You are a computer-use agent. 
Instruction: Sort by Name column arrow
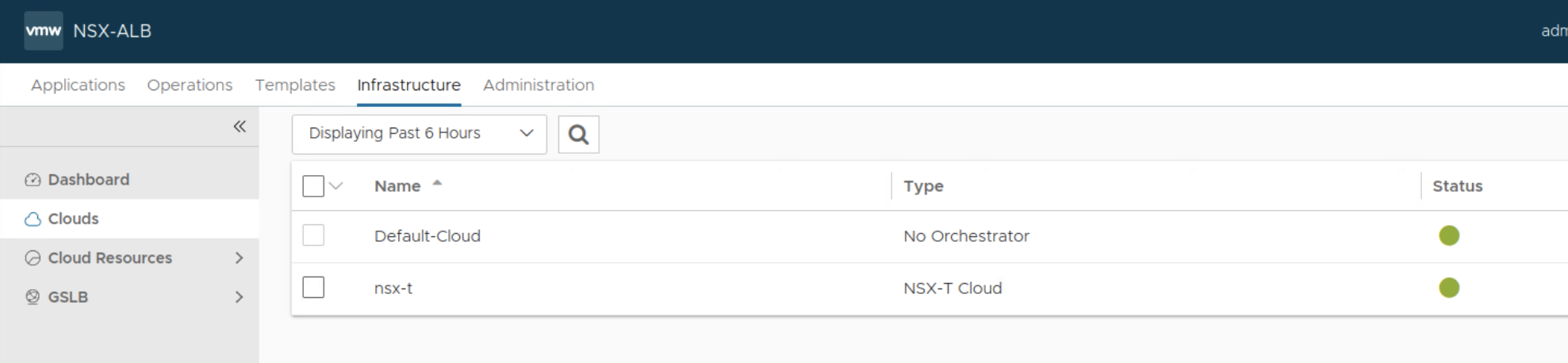(x=437, y=184)
